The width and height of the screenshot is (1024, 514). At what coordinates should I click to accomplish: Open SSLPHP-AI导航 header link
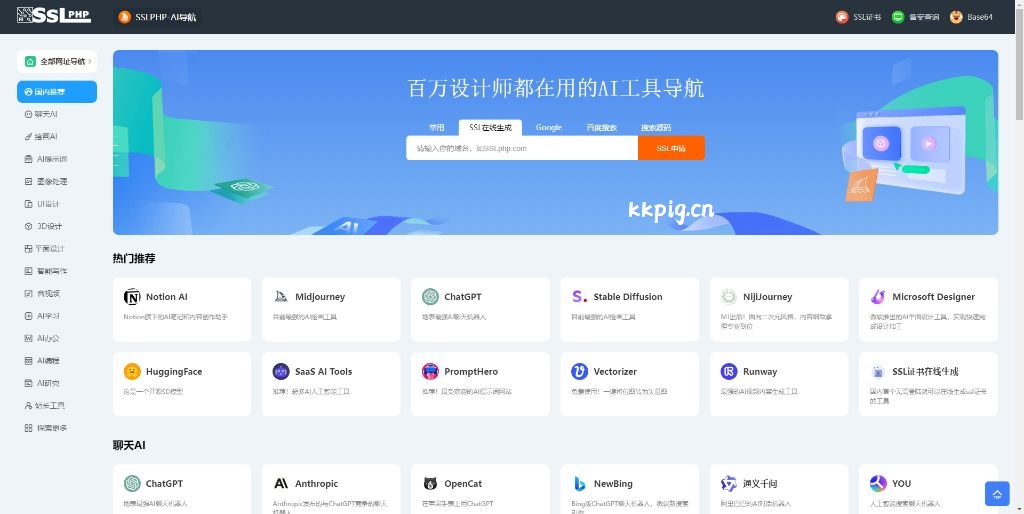[x=157, y=17]
